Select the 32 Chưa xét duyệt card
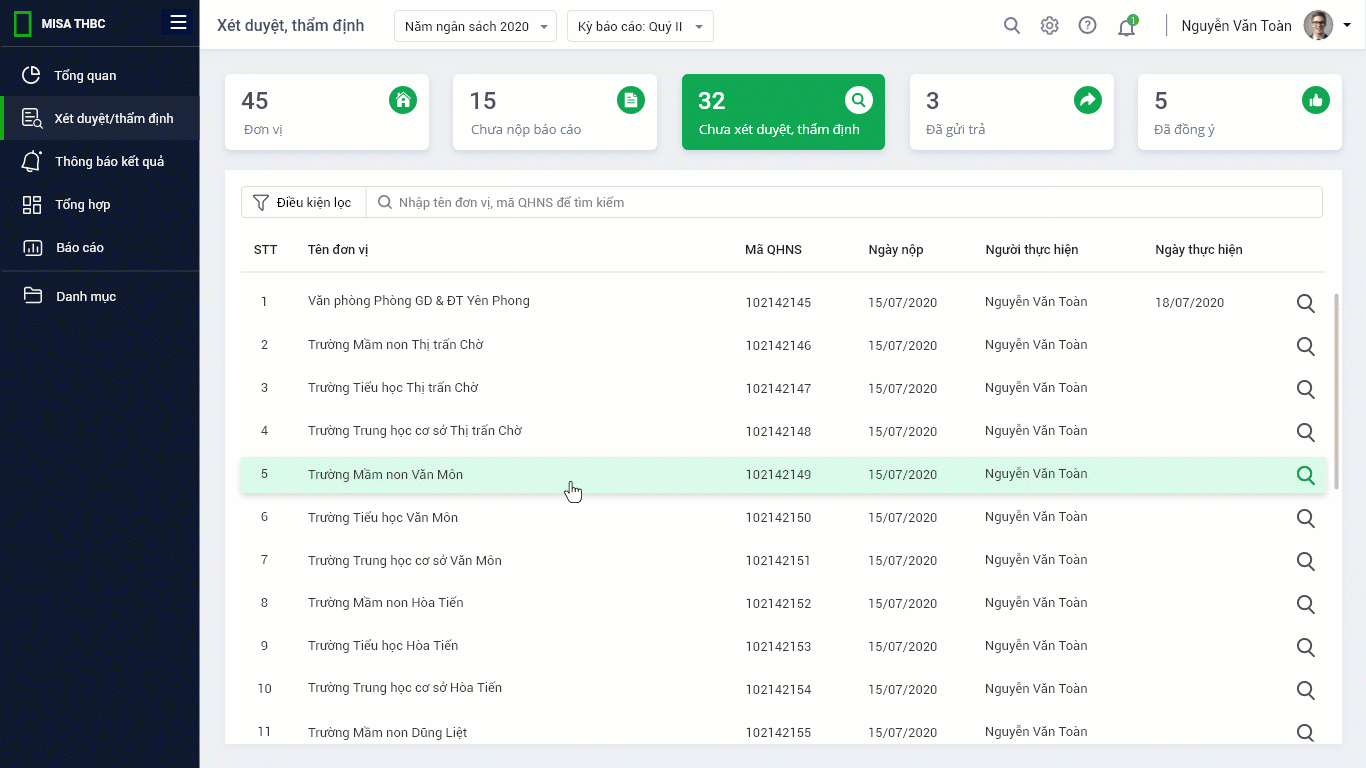The image size is (1366, 768). [783, 112]
